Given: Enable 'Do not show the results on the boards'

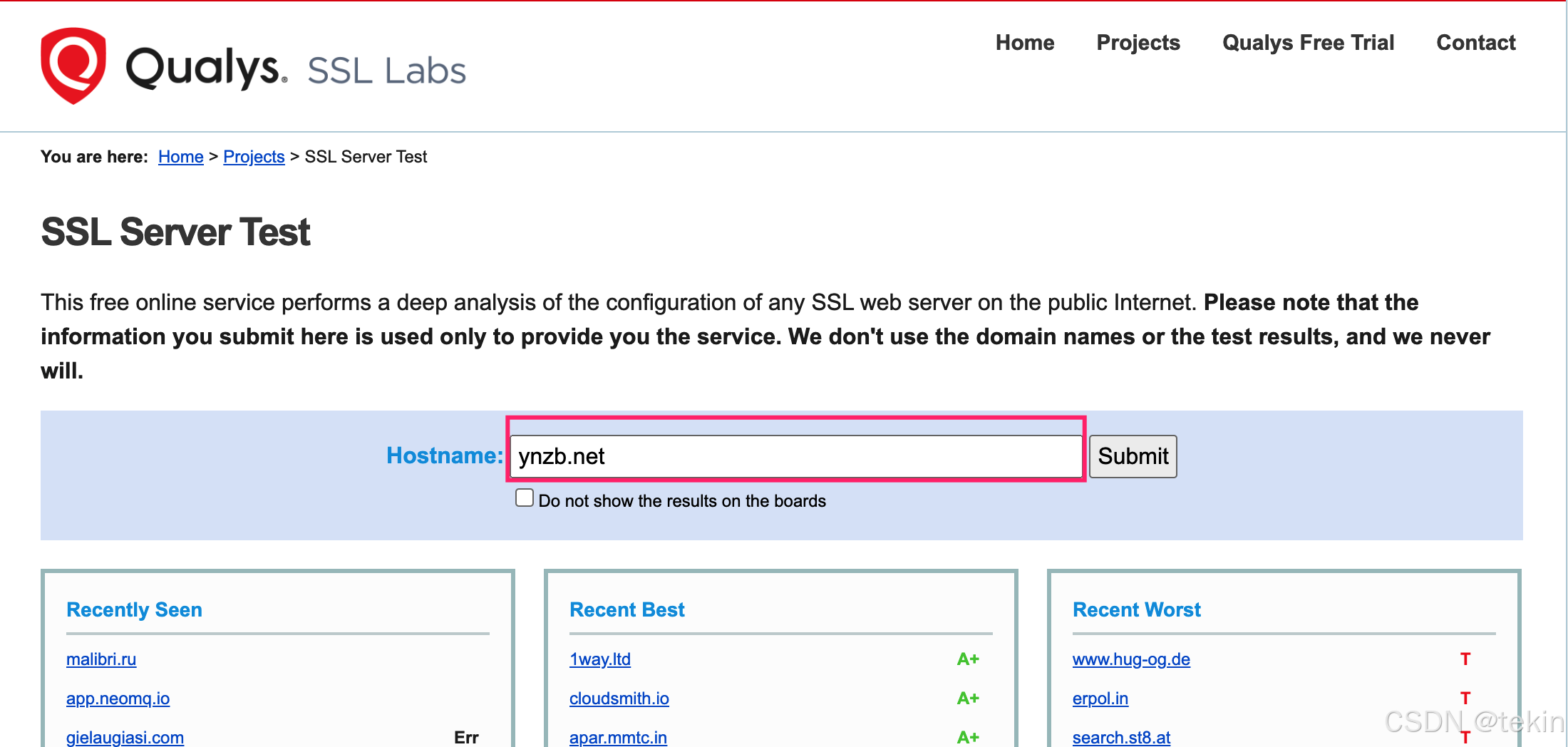Looking at the screenshot, I should (x=525, y=498).
